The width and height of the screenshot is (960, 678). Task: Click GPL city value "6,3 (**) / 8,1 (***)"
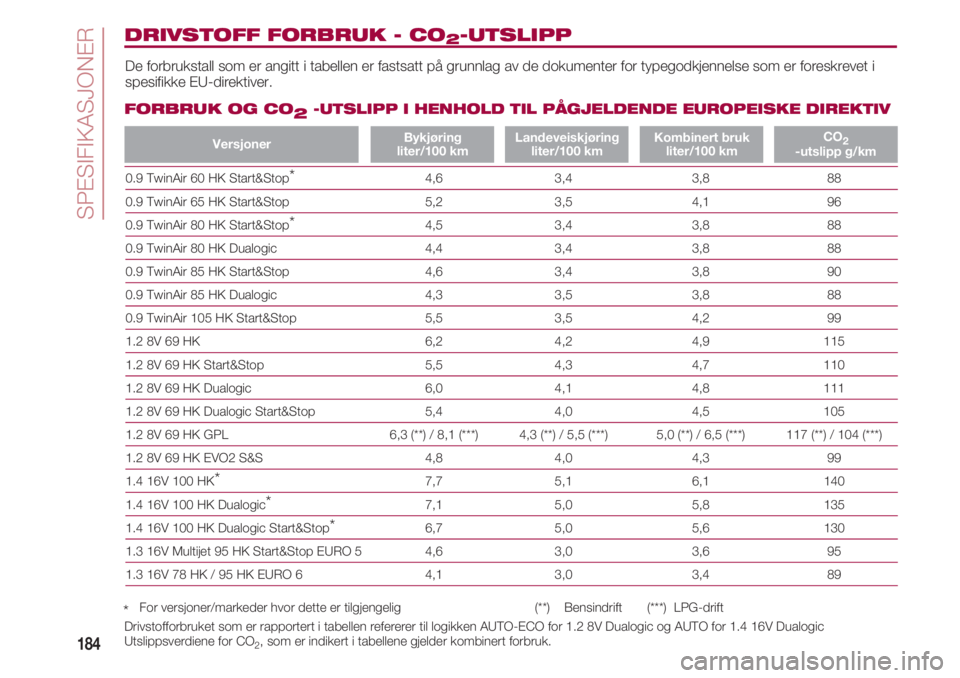(433, 435)
